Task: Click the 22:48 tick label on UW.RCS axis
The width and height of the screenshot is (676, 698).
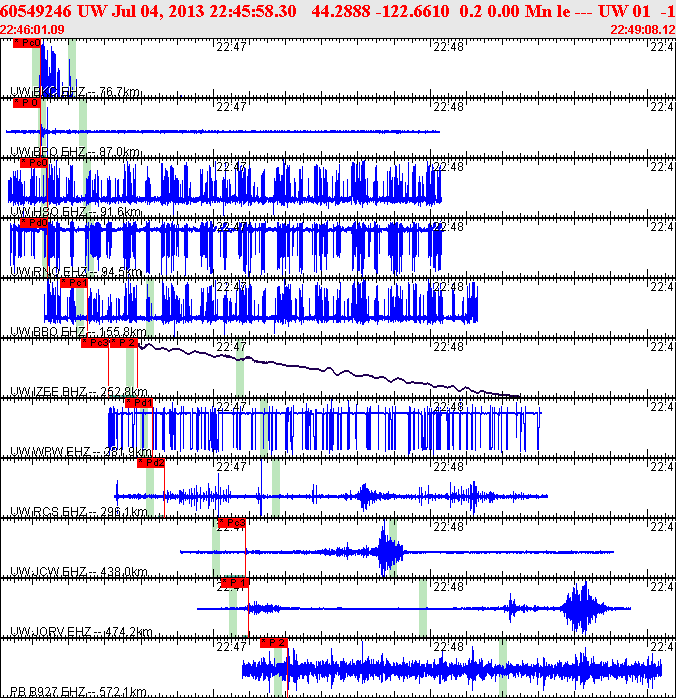Action: [x=448, y=466]
